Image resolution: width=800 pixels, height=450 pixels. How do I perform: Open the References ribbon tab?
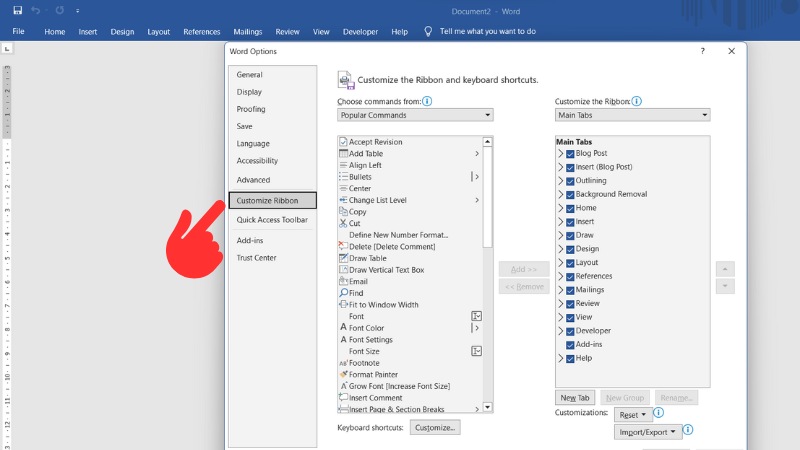click(x=201, y=31)
